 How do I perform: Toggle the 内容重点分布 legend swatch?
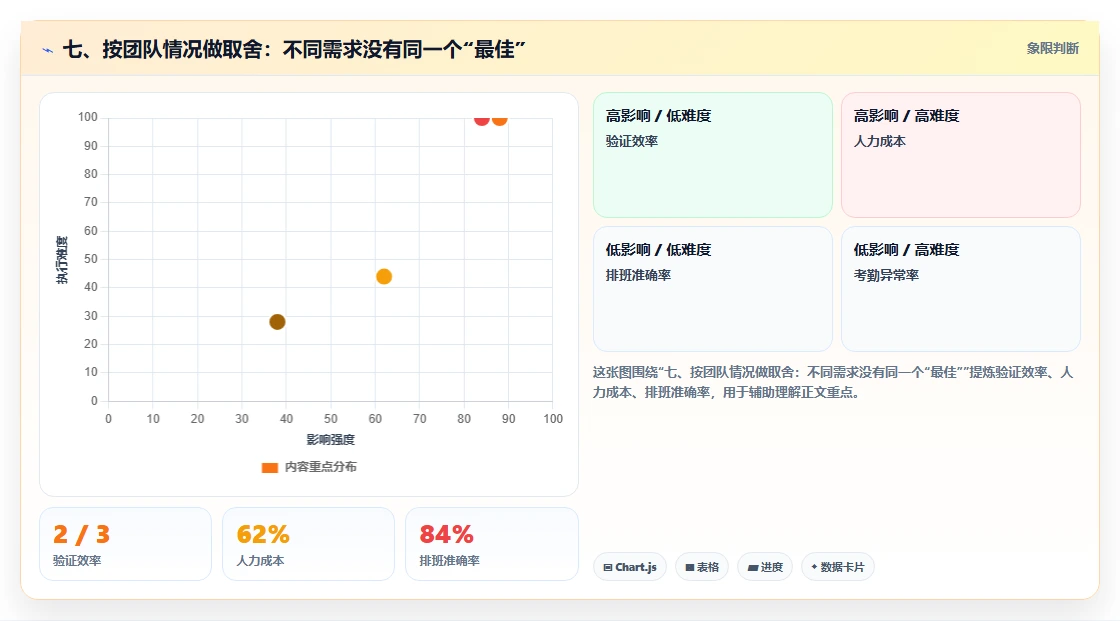269,467
